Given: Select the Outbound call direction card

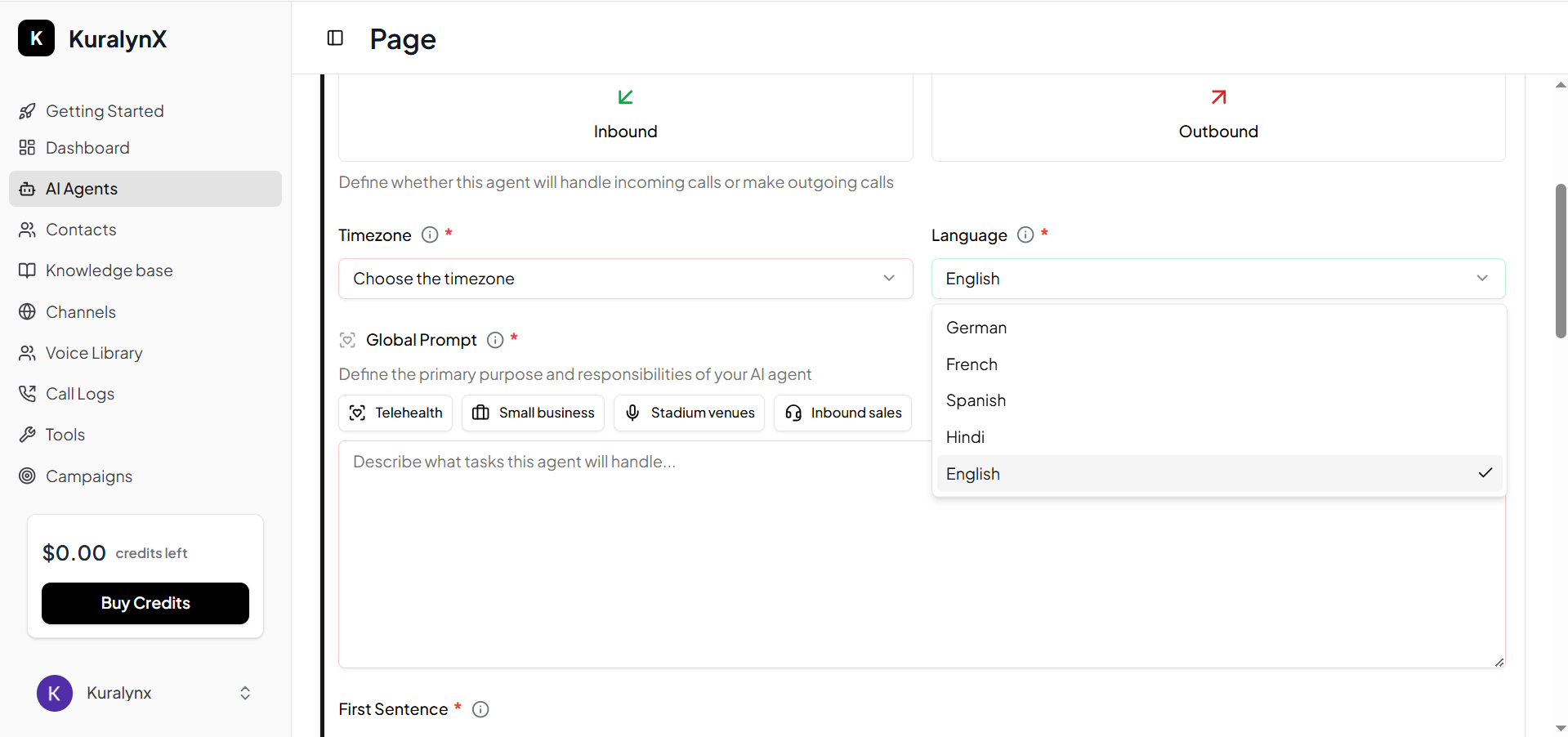Looking at the screenshot, I should tap(1217, 114).
